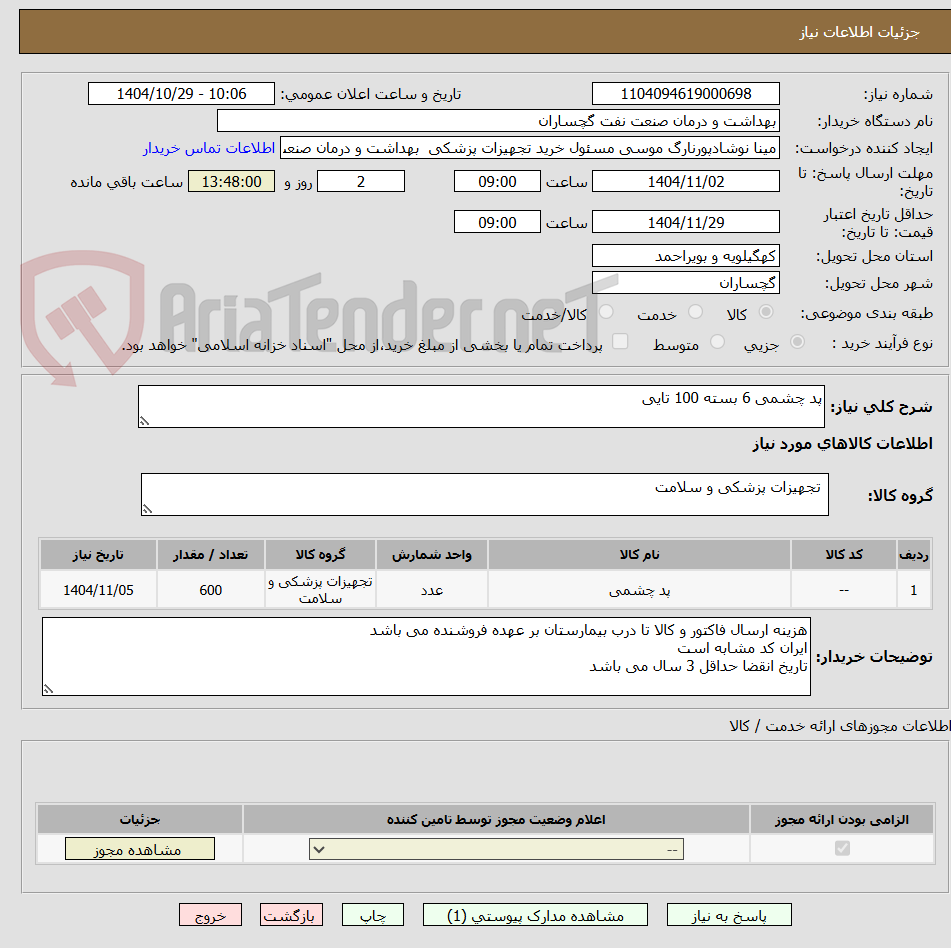
Task: Click the نام کالا column header
Action: point(639,554)
